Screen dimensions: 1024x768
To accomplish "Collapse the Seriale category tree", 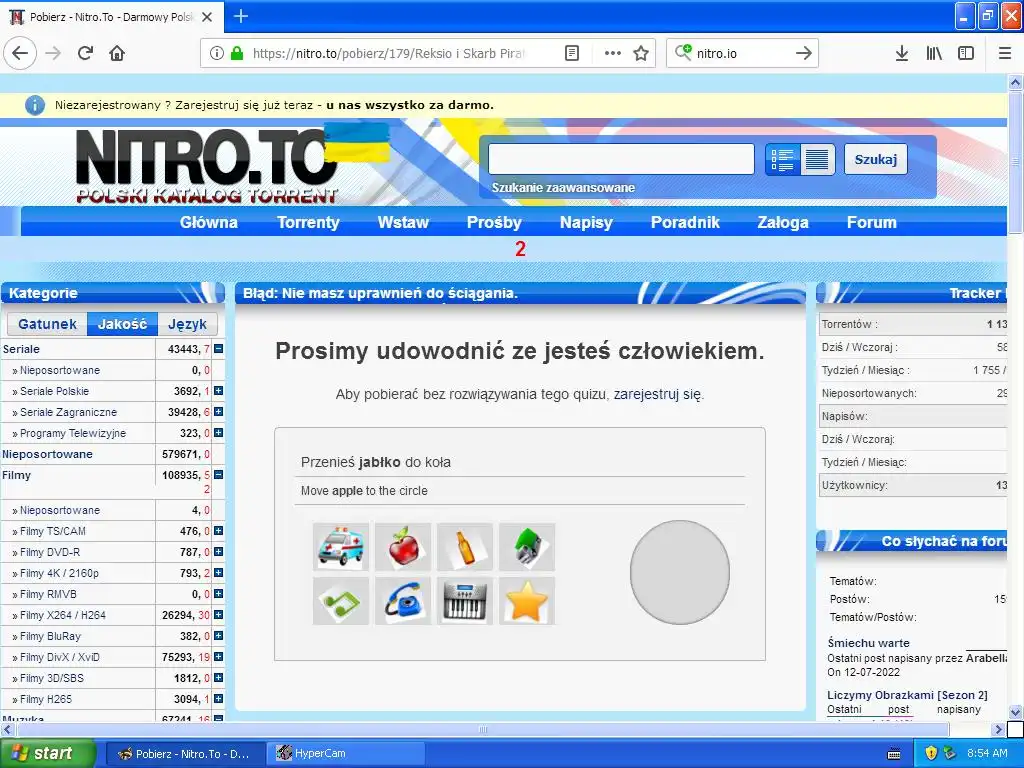I will pyautogui.click(x=219, y=349).
